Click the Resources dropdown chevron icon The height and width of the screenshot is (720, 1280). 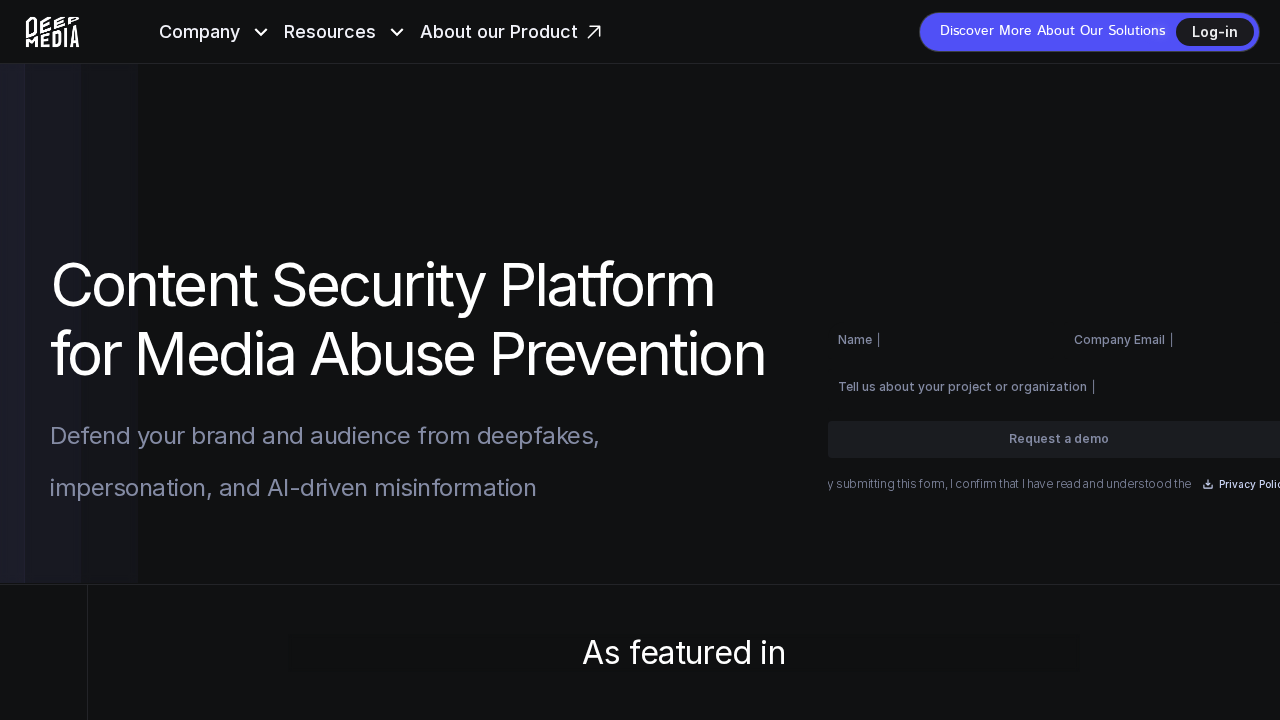point(397,32)
